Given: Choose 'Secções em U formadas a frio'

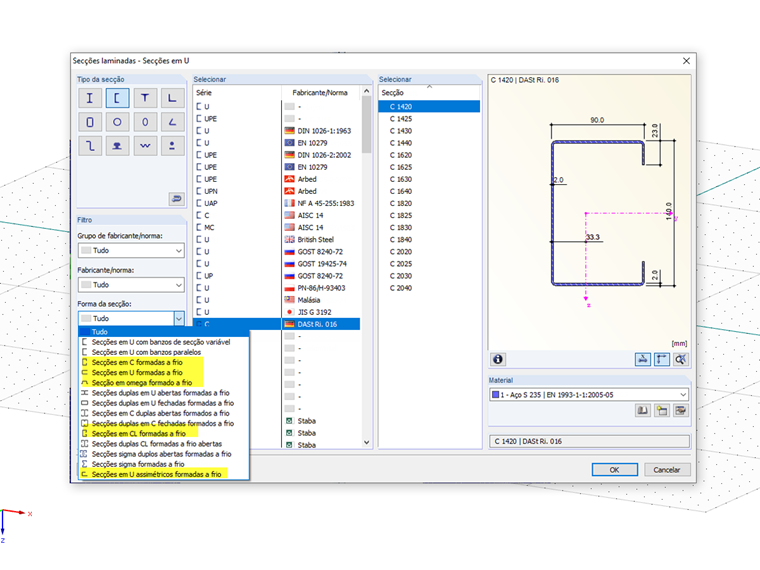Looking at the screenshot, I should tap(164, 373).
